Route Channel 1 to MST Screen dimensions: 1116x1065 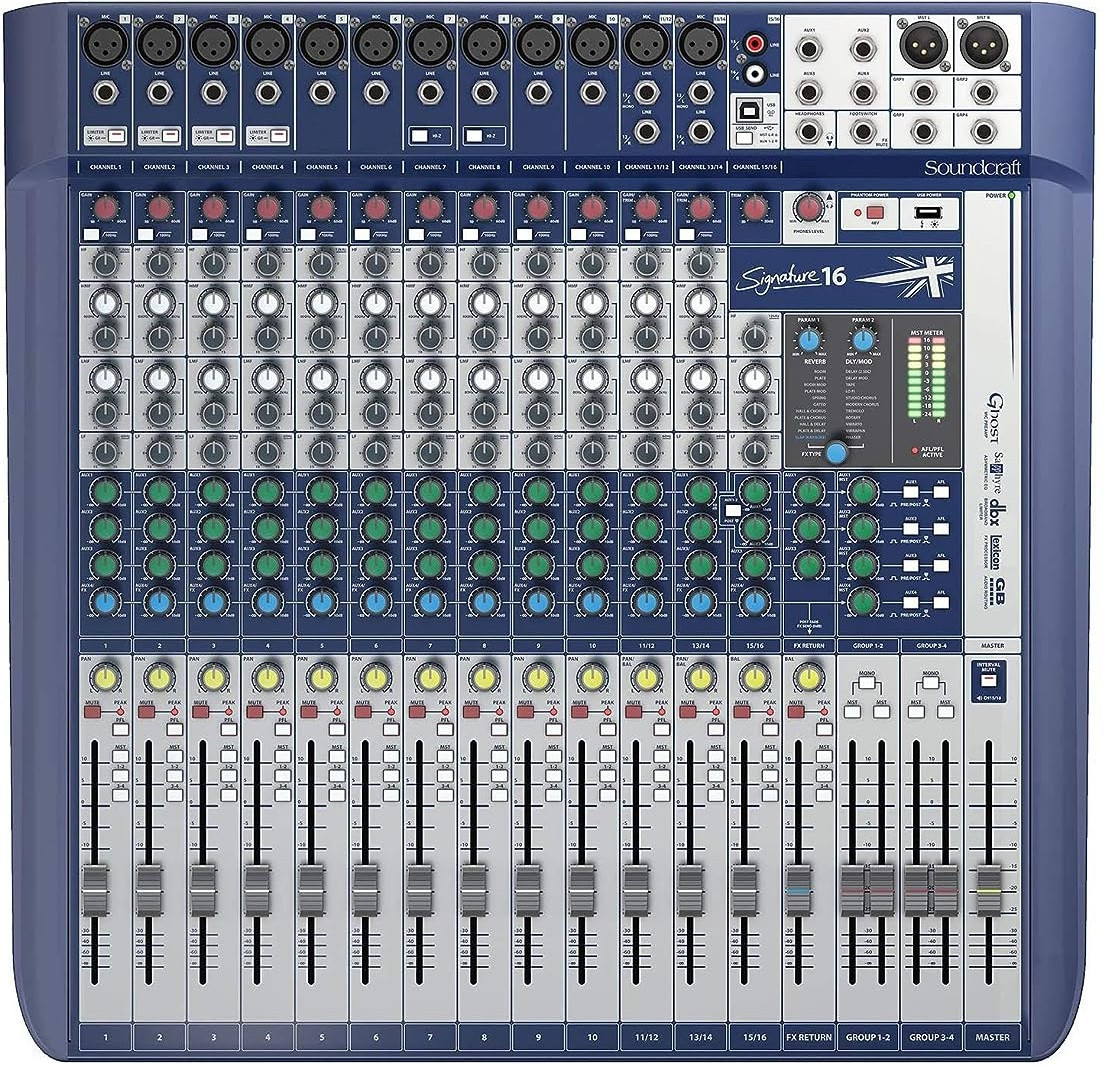[x=120, y=757]
